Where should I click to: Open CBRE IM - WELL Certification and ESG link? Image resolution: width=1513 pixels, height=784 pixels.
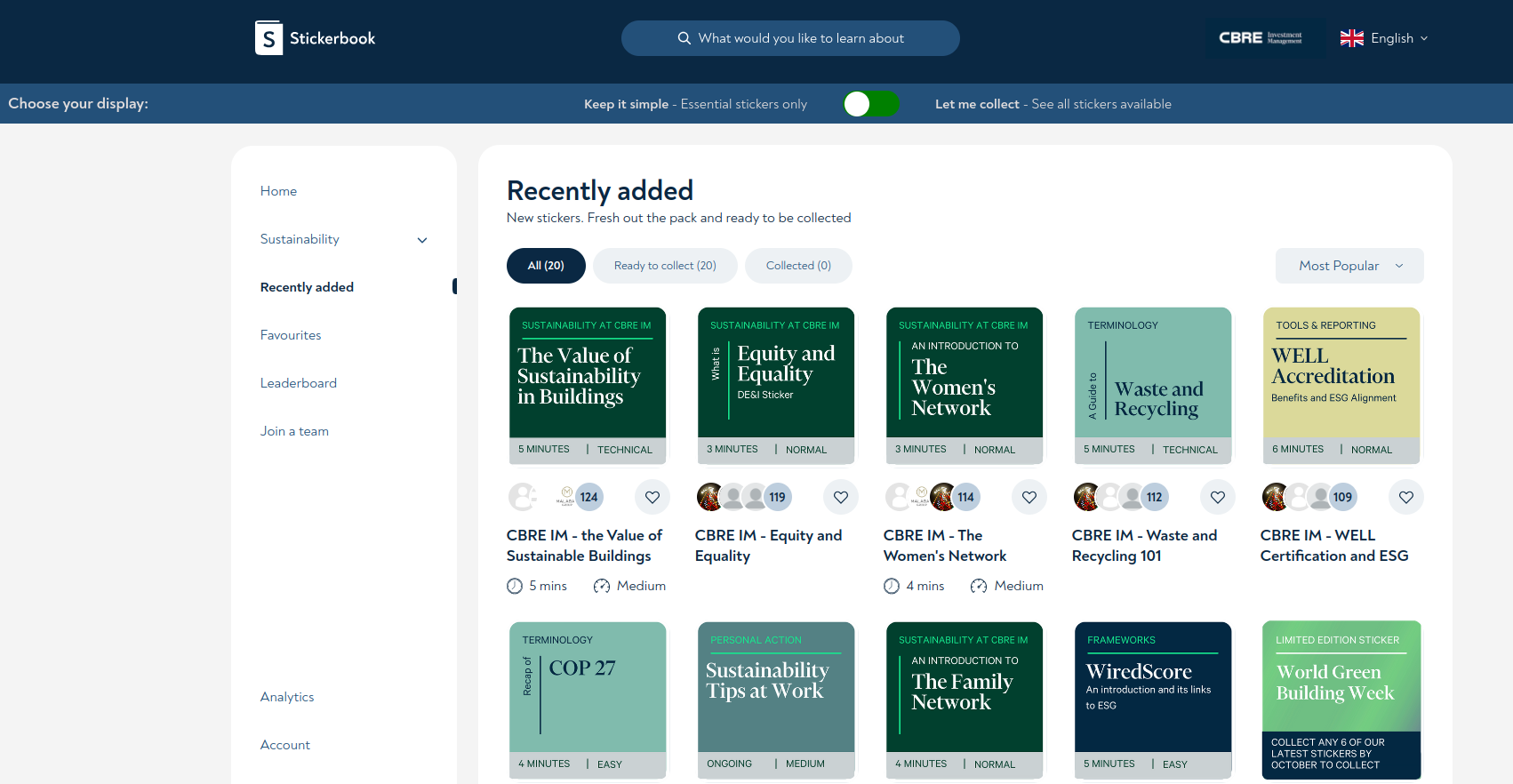1334,546
